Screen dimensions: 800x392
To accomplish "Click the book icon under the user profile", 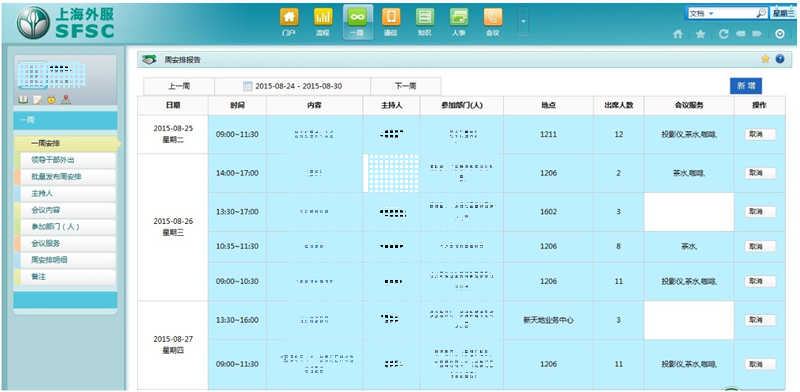I will (23, 100).
